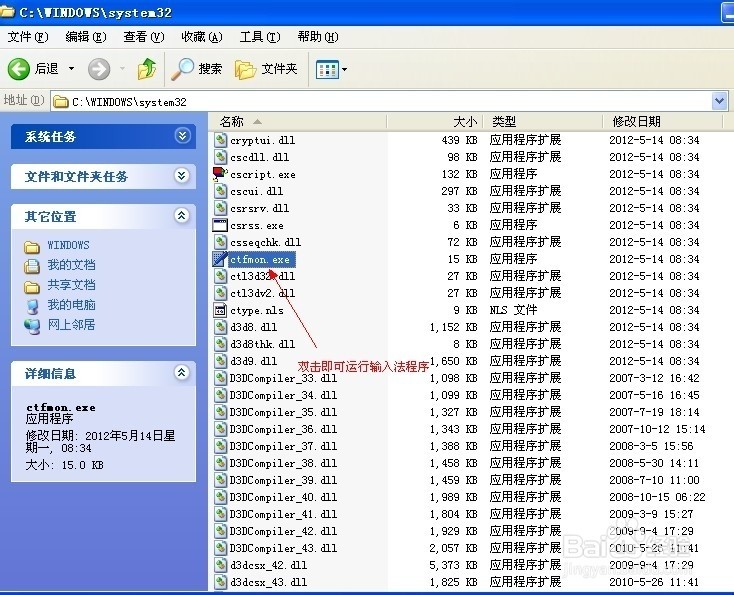Collapse the 系统任务 panel
This screenshot has height=595, width=734.
click(x=181, y=136)
